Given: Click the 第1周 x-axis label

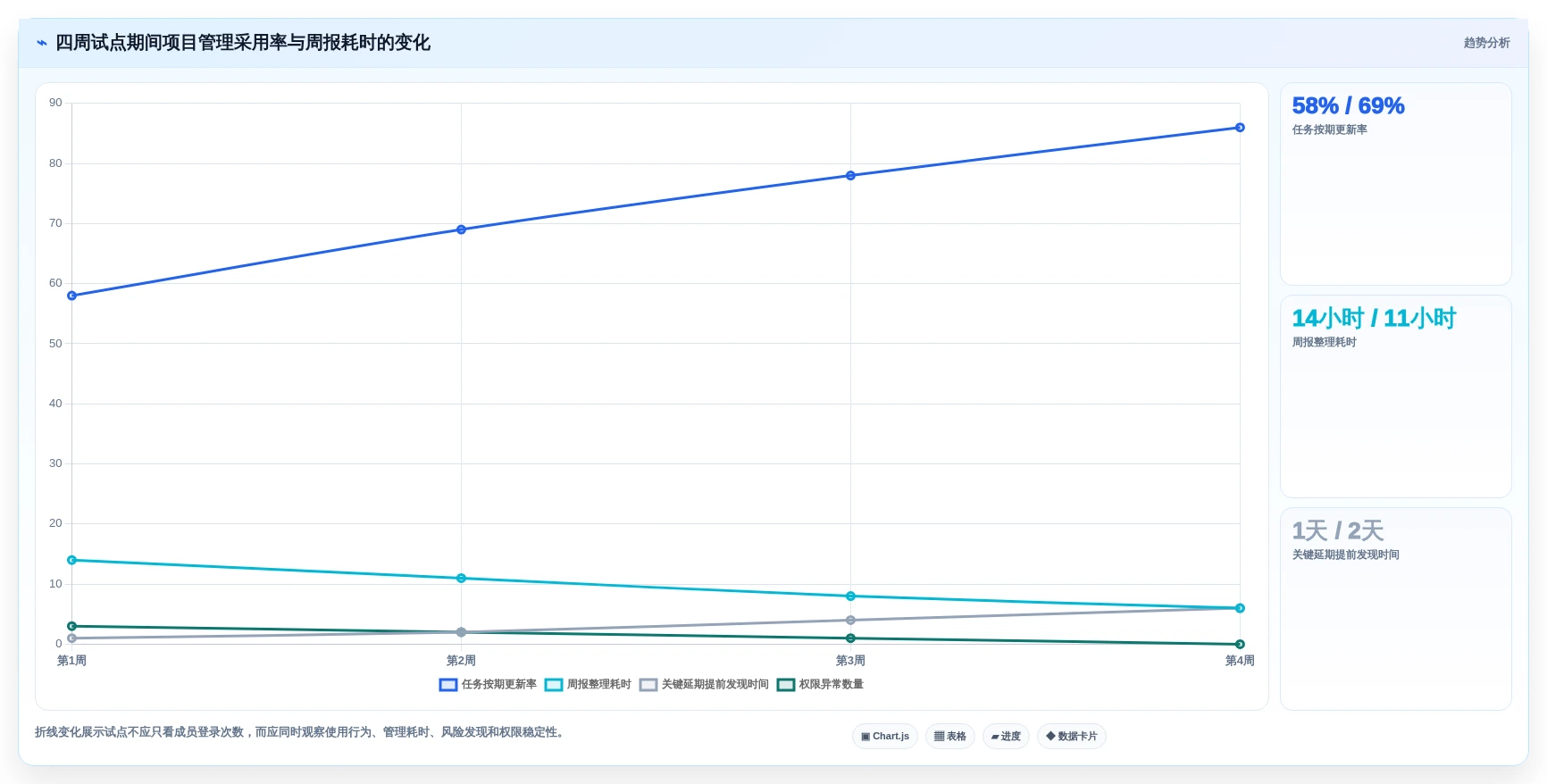Looking at the screenshot, I should (72, 661).
